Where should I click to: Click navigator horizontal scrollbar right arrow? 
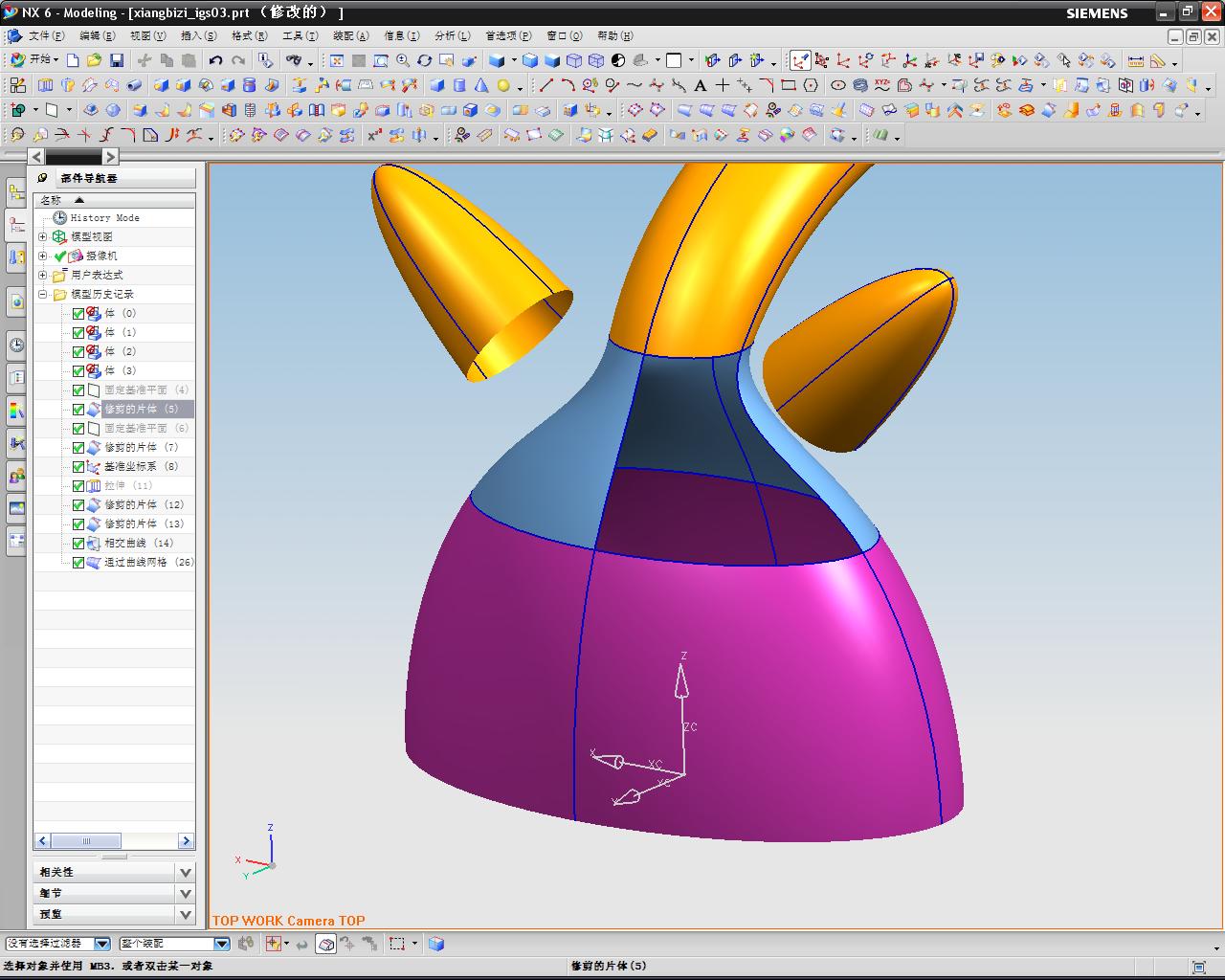pyautogui.click(x=186, y=841)
